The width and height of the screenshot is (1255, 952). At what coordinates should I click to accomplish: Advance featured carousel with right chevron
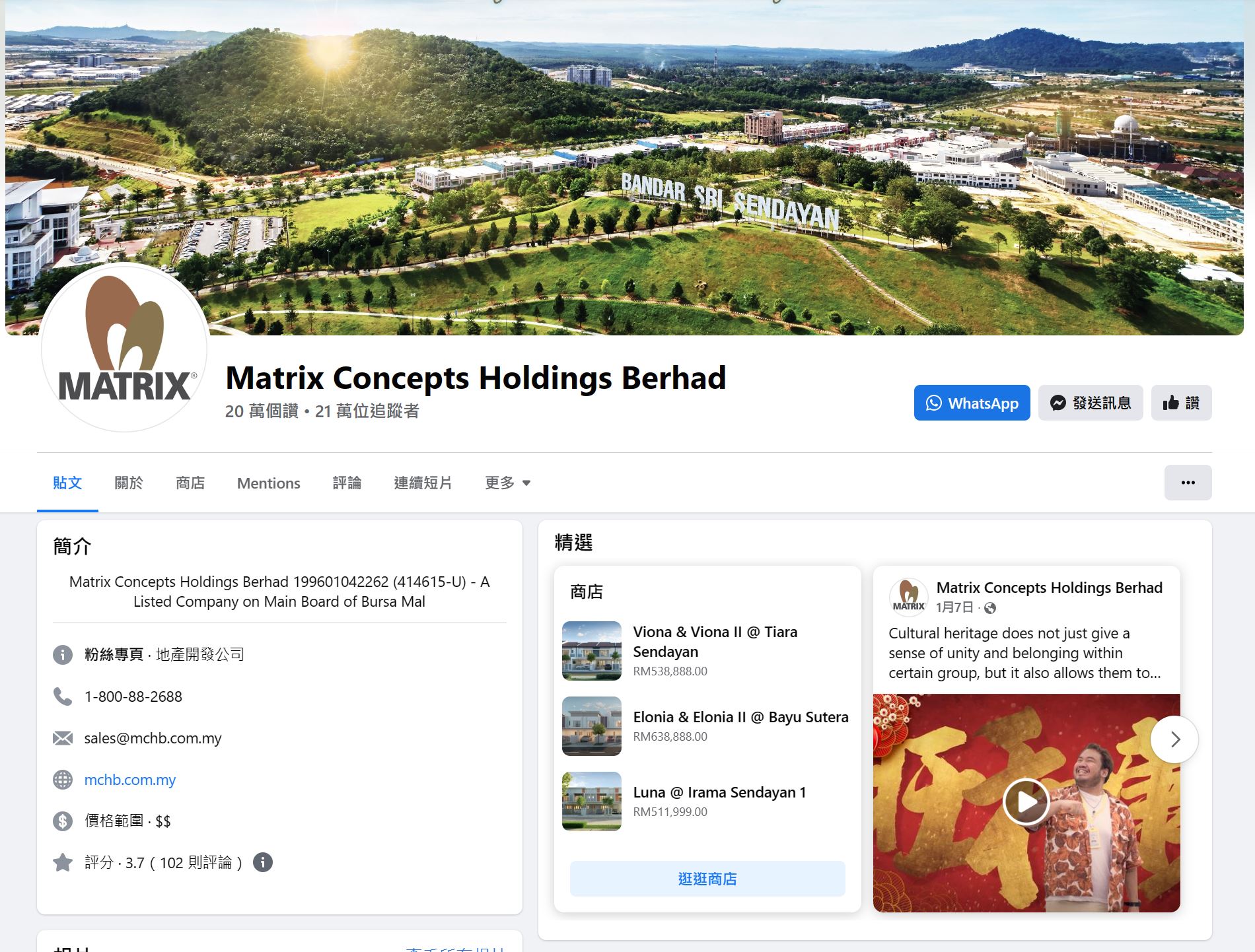click(1174, 739)
